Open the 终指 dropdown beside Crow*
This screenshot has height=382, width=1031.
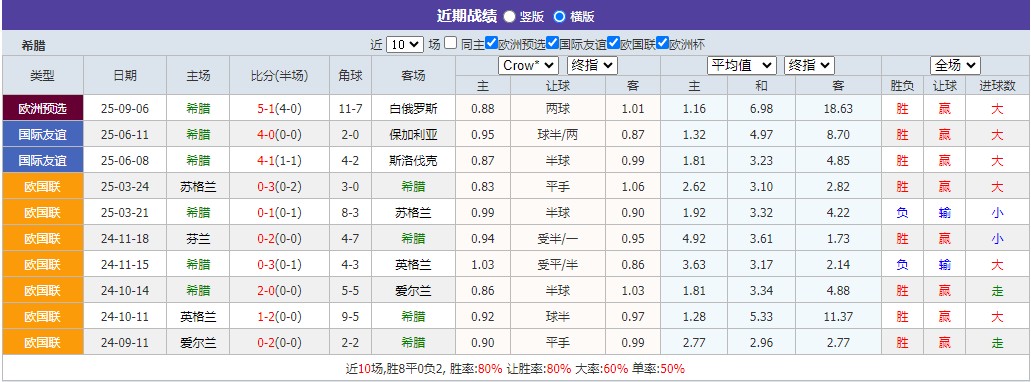pos(592,65)
